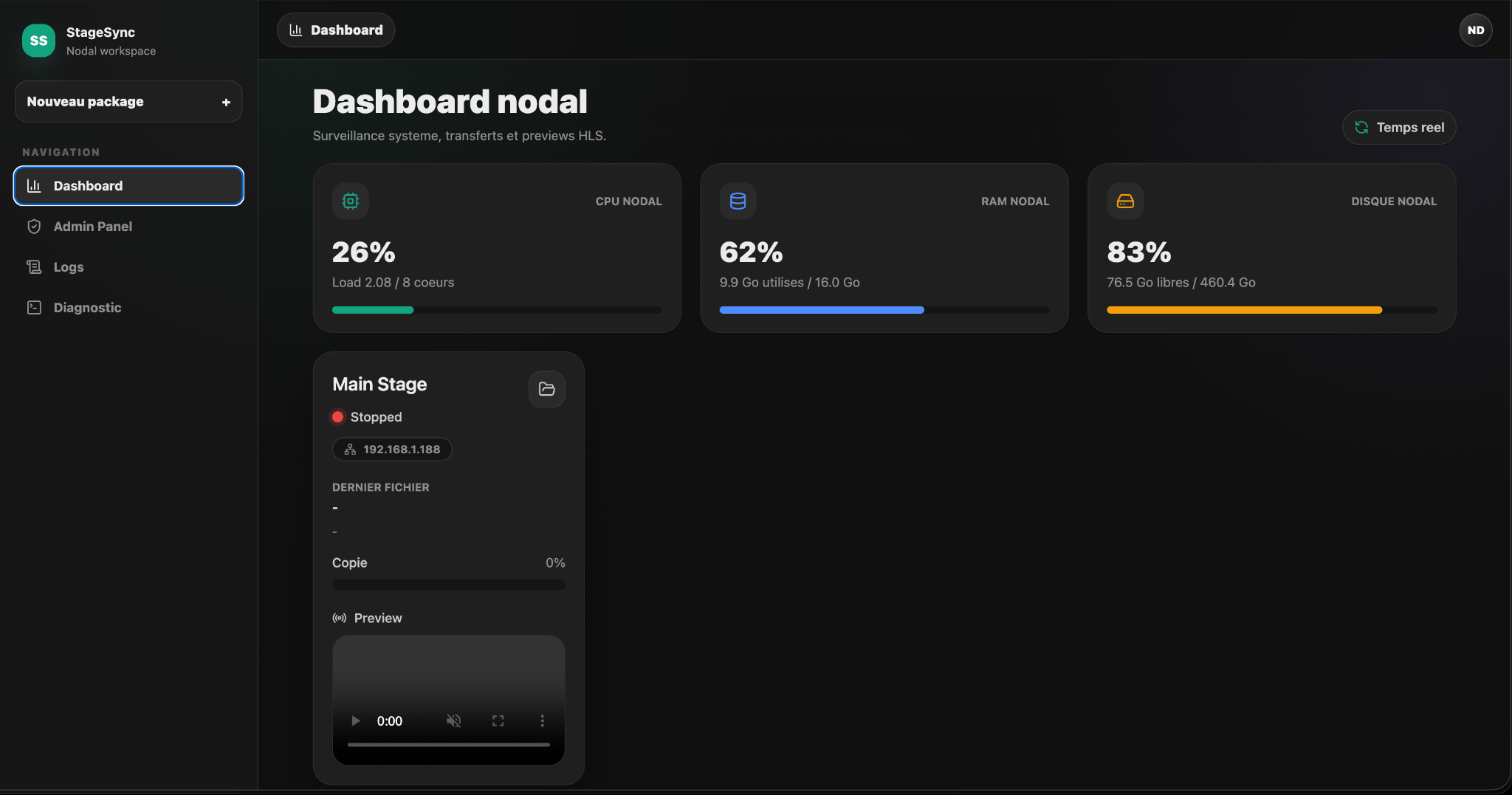Select Dashboard in the sidebar
The width and height of the screenshot is (1512, 795).
click(x=128, y=186)
